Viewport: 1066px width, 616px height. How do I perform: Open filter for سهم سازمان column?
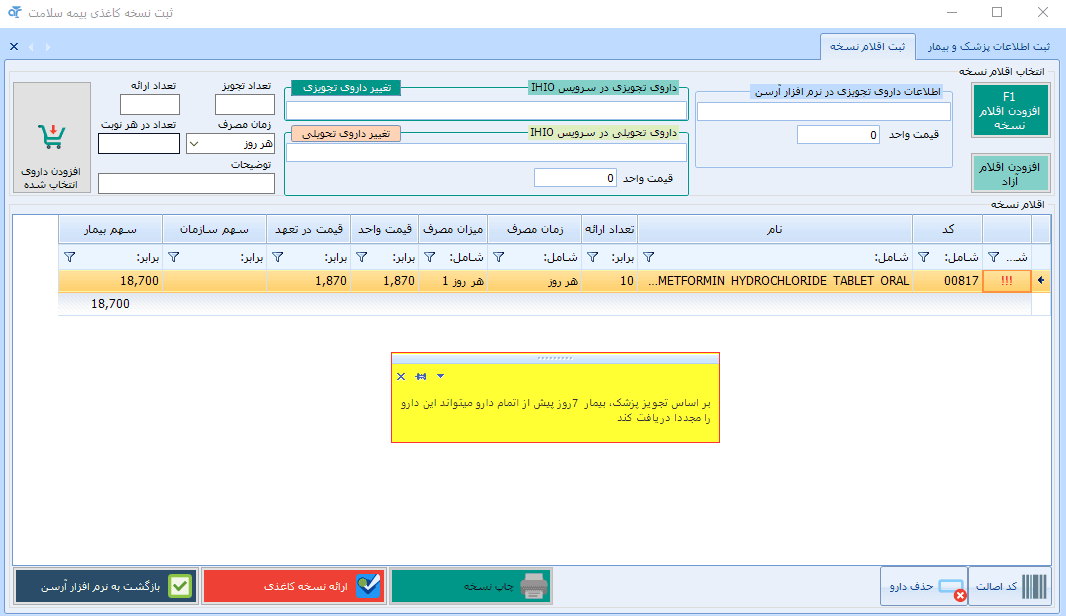point(173,257)
